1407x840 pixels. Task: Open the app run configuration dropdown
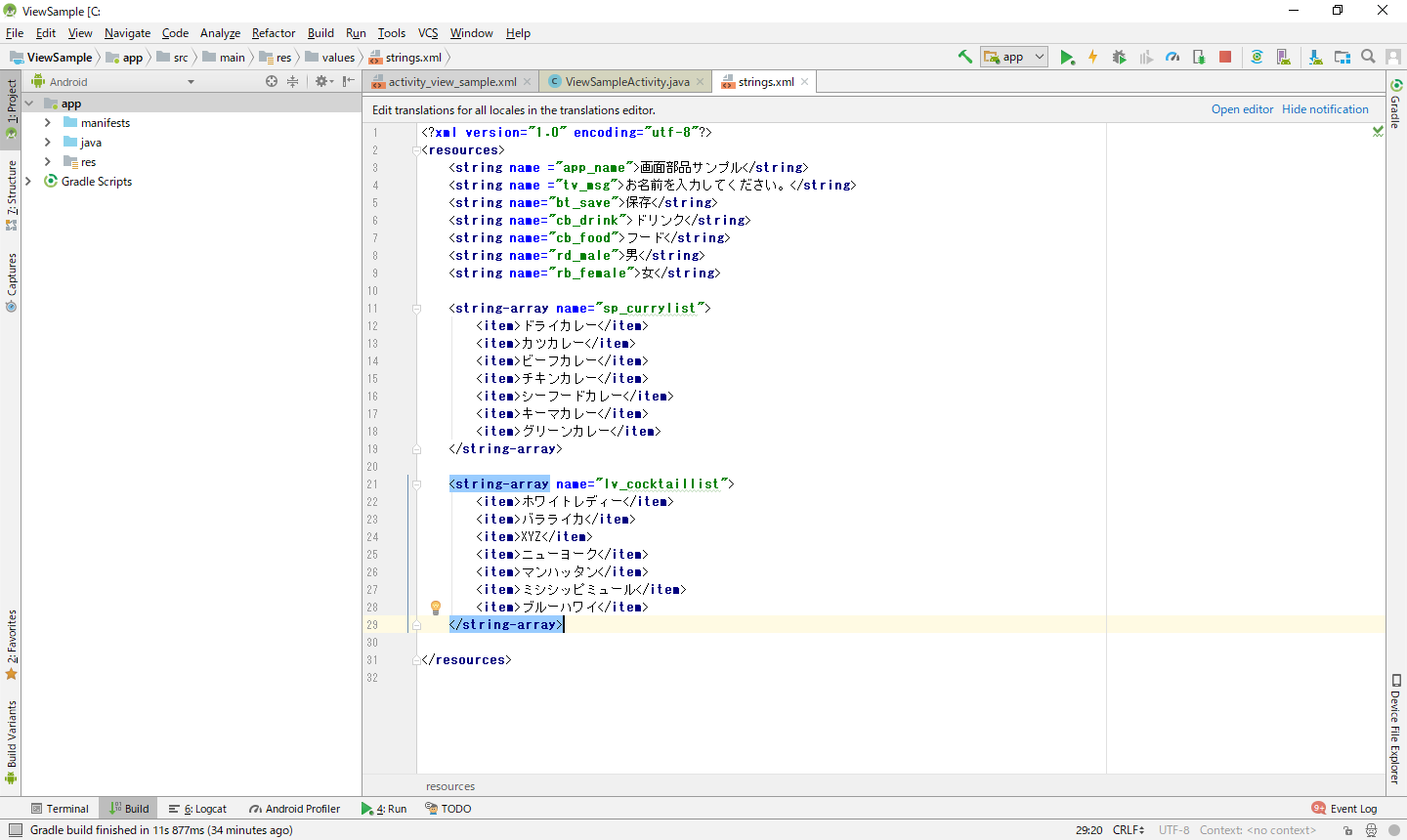pyautogui.click(x=1014, y=58)
